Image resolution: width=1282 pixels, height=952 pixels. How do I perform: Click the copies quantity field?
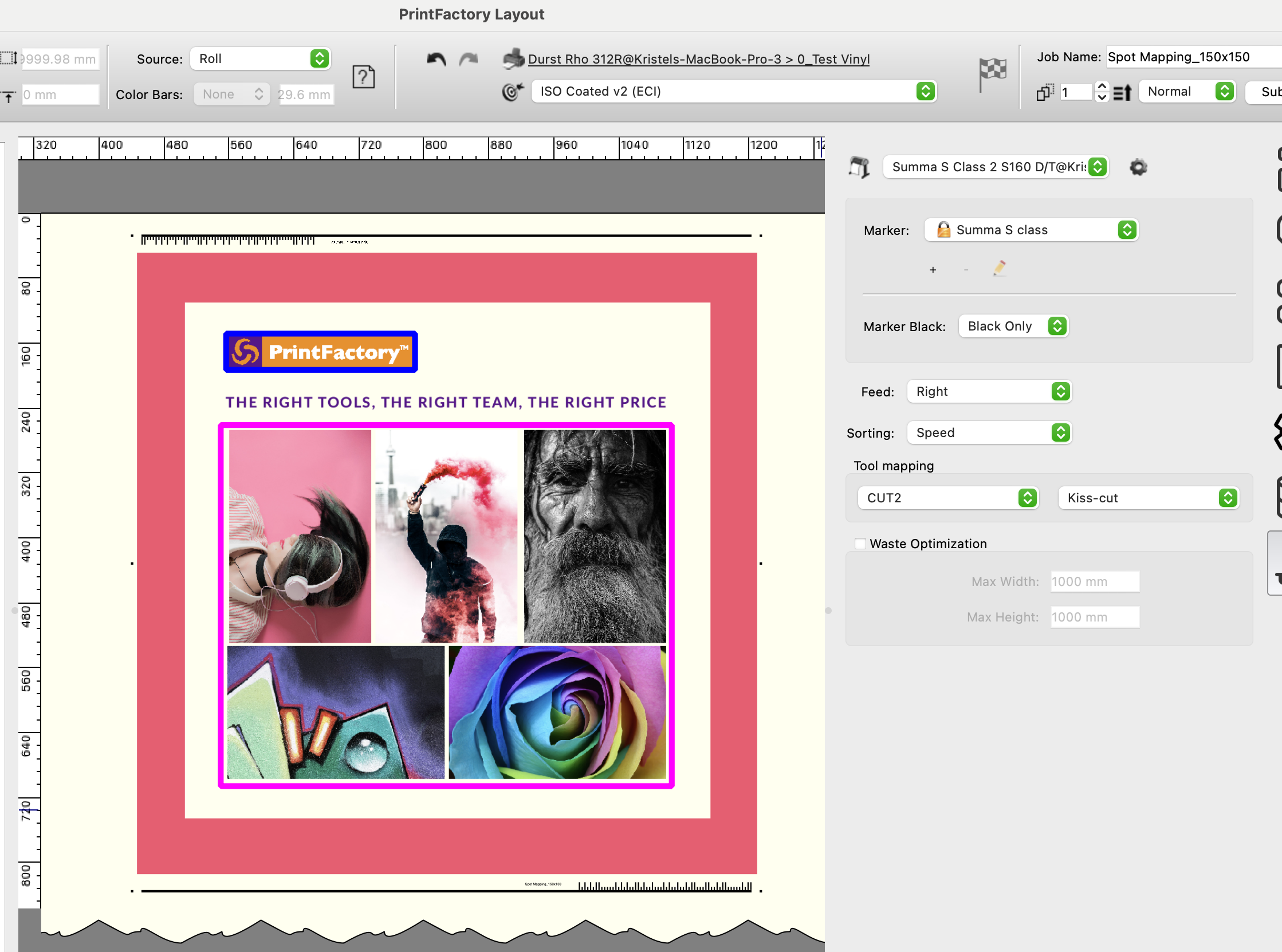[1076, 92]
